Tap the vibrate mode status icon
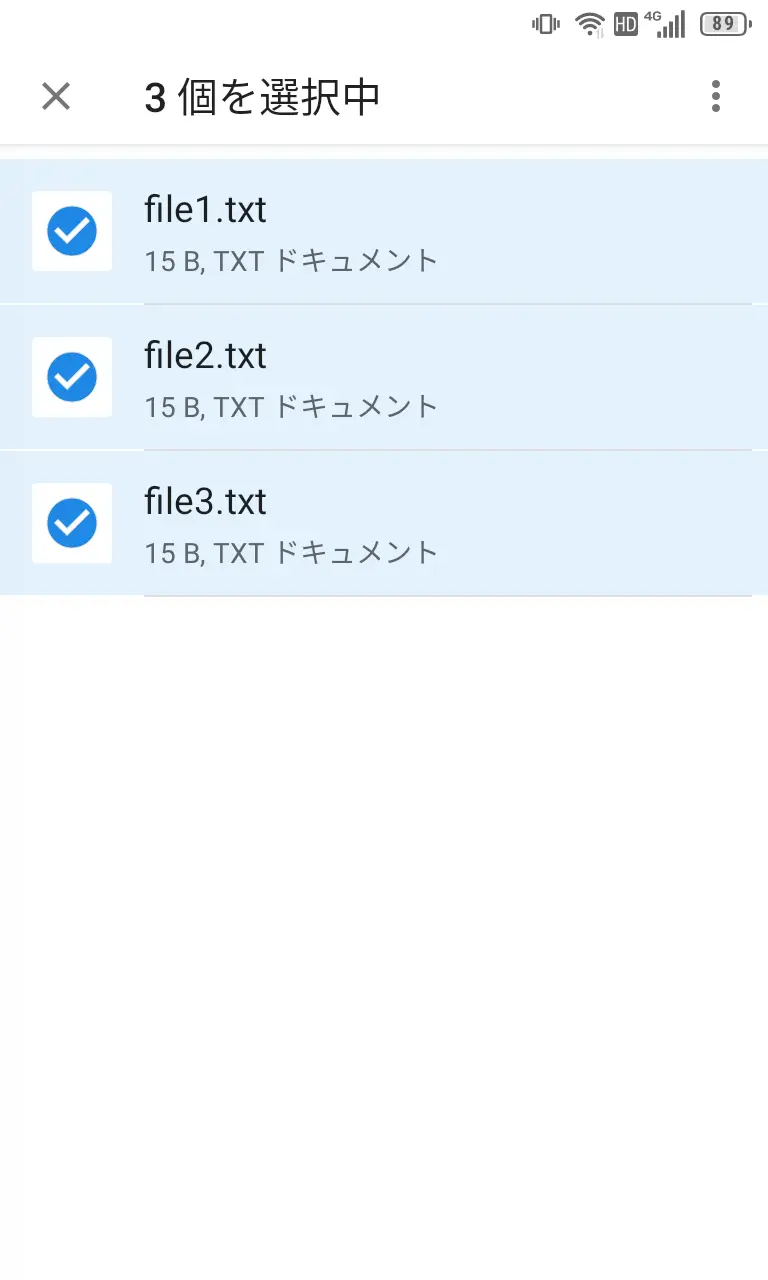The height and width of the screenshot is (1280, 768). (x=546, y=24)
